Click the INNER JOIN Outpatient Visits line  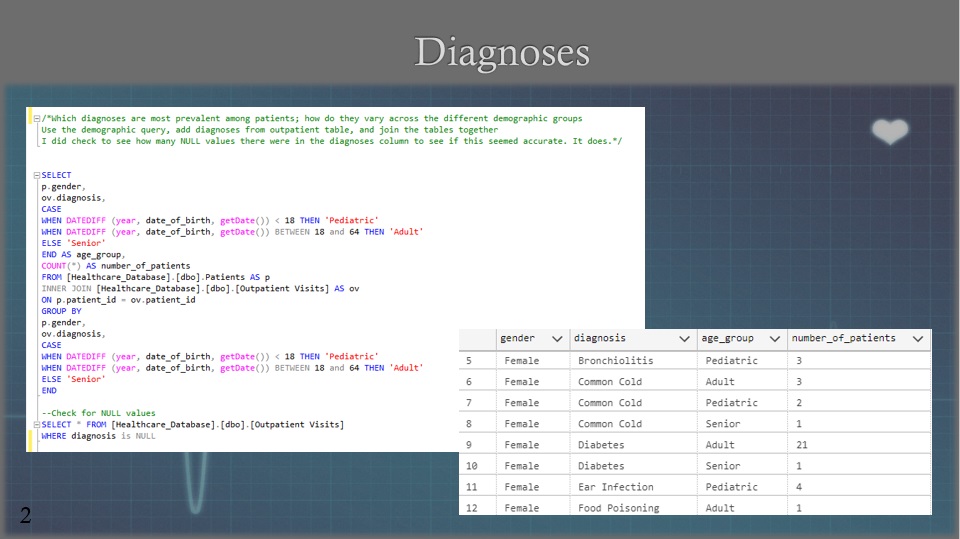[200, 288]
